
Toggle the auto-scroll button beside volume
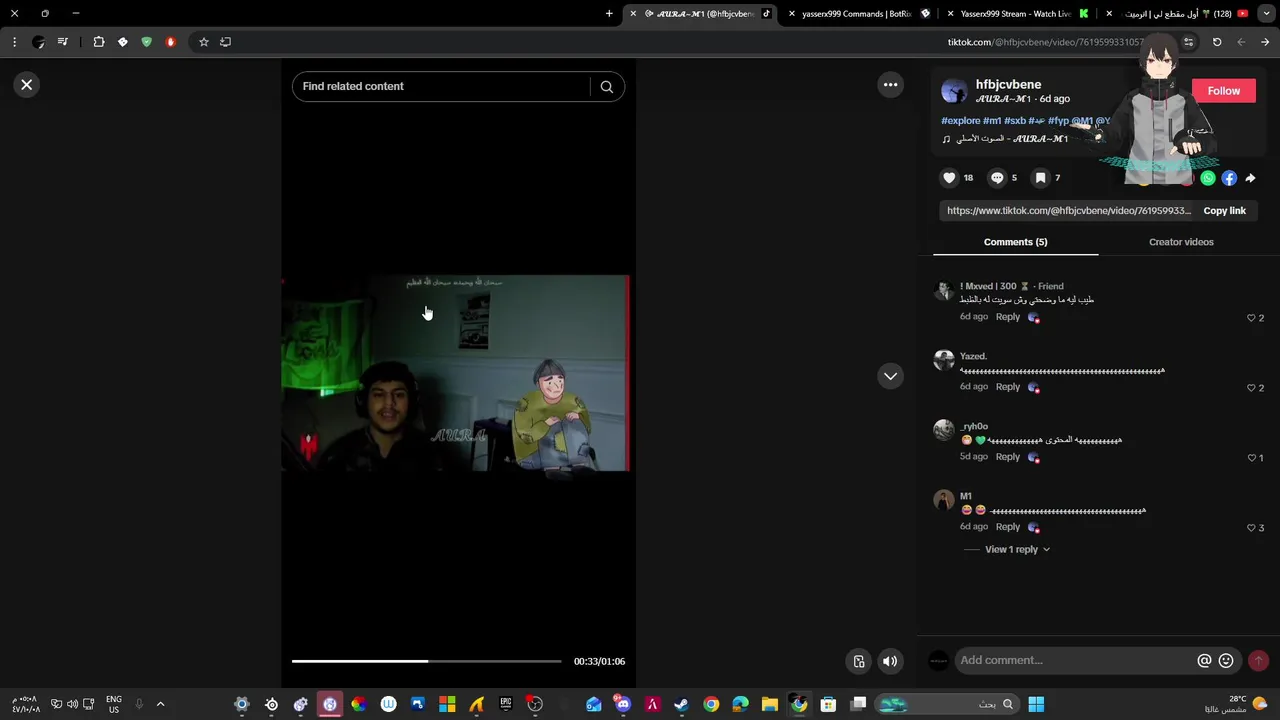pyautogui.click(x=858, y=661)
